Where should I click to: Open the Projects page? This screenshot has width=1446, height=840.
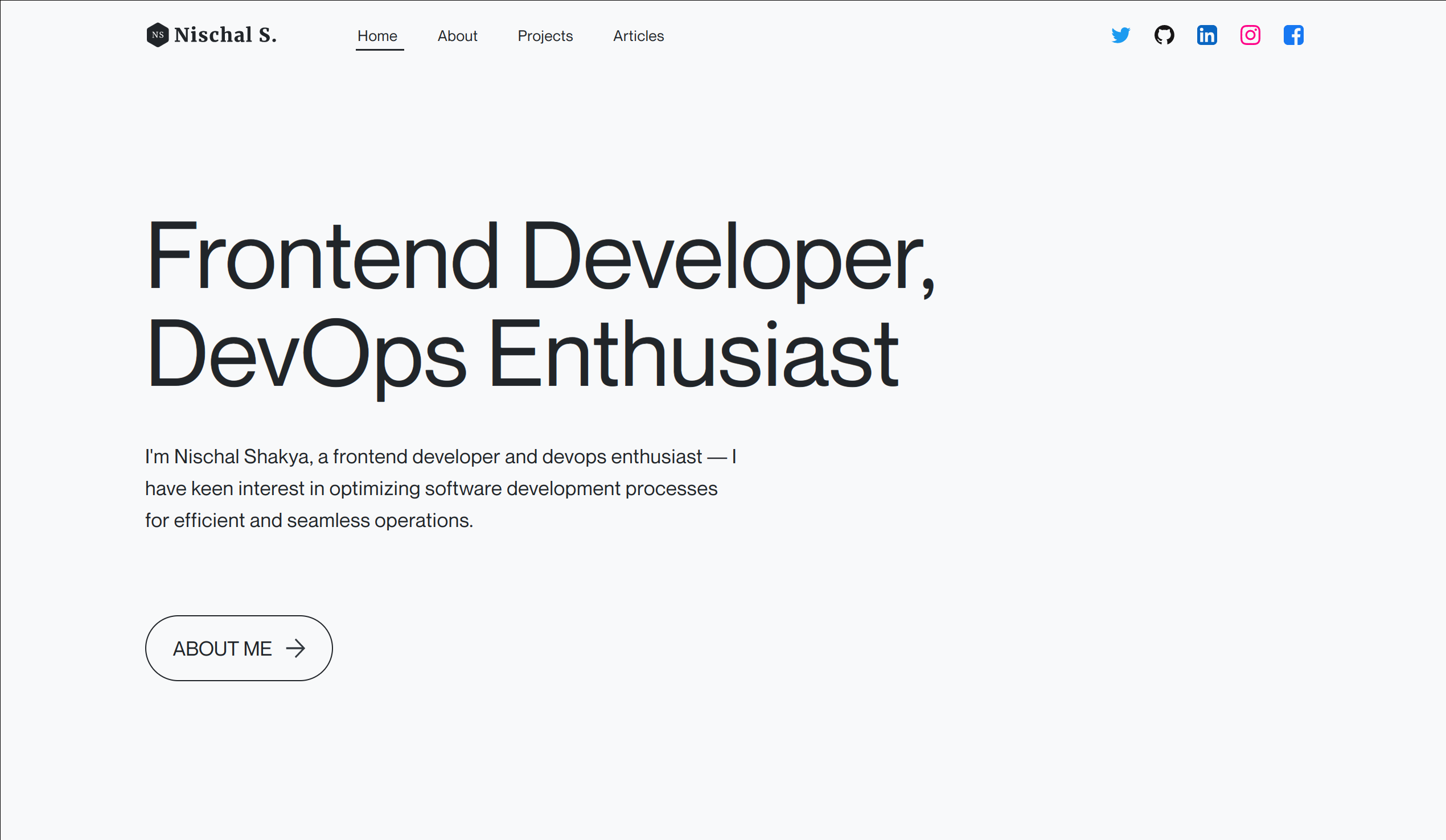pos(545,36)
